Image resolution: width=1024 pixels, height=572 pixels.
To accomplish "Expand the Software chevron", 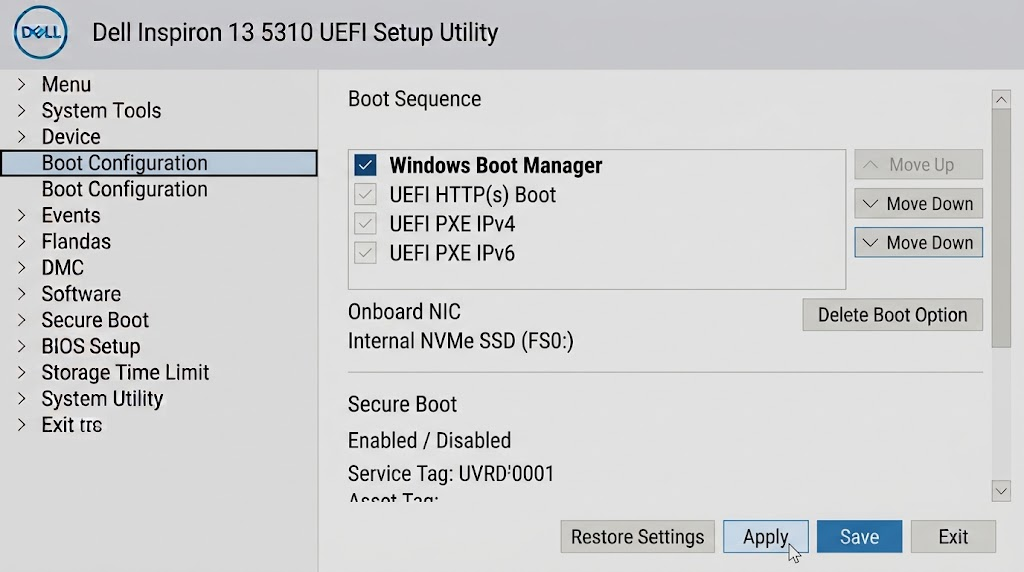I will pyautogui.click(x=22, y=294).
